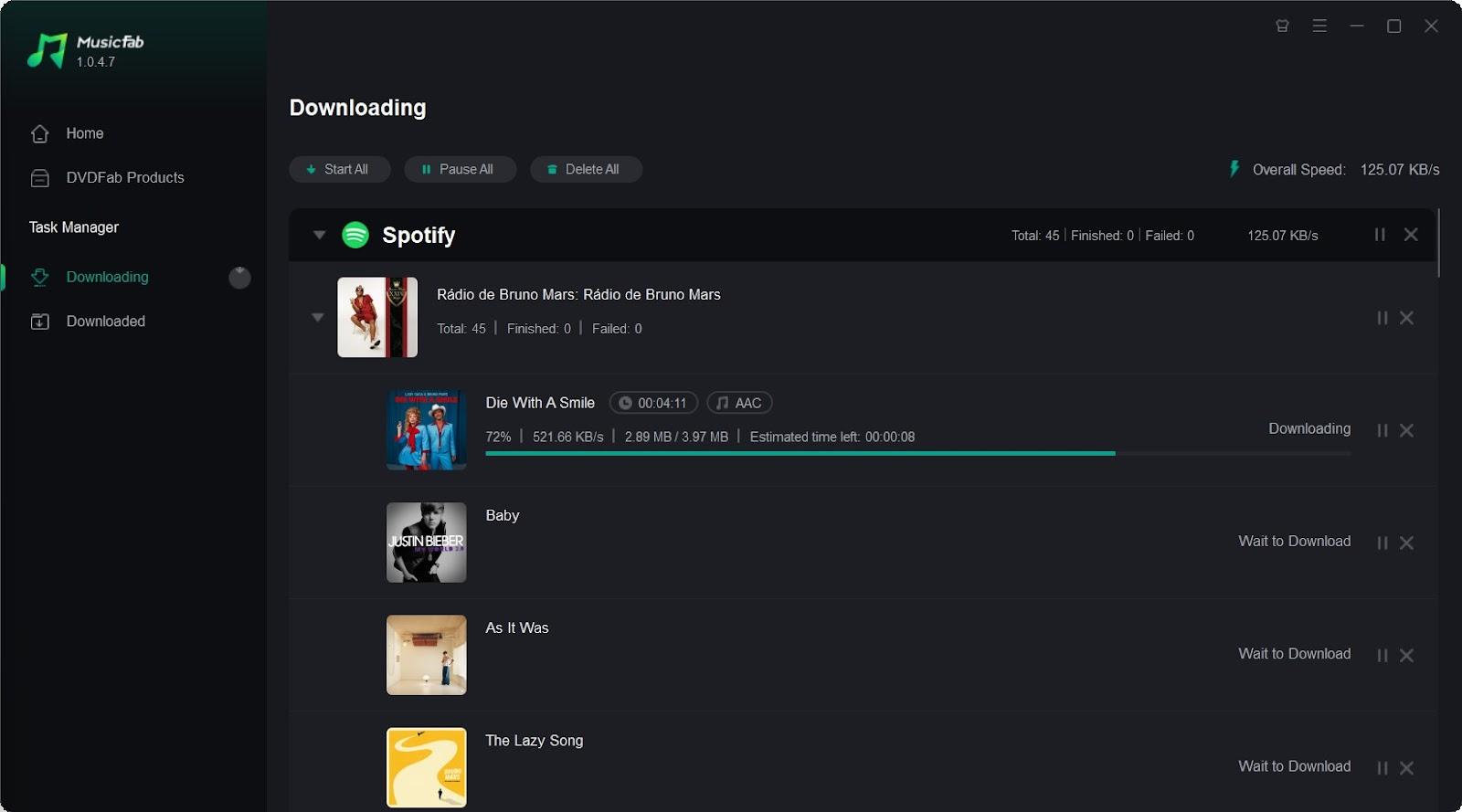Pause The Lazy Song download
The width and height of the screenshot is (1462, 812).
click(x=1383, y=768)
